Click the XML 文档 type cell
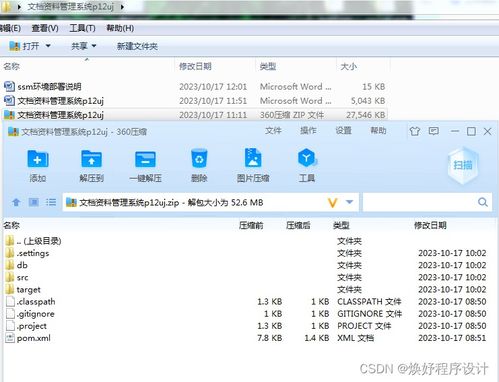 pyautogui.click(x=356, y=338)
